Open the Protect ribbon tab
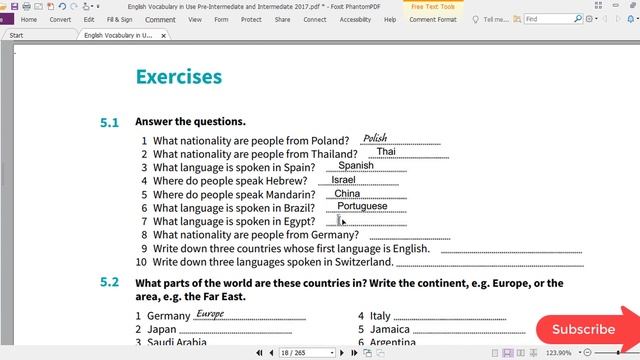The image size is (640, 360). (x=251, y=19)
